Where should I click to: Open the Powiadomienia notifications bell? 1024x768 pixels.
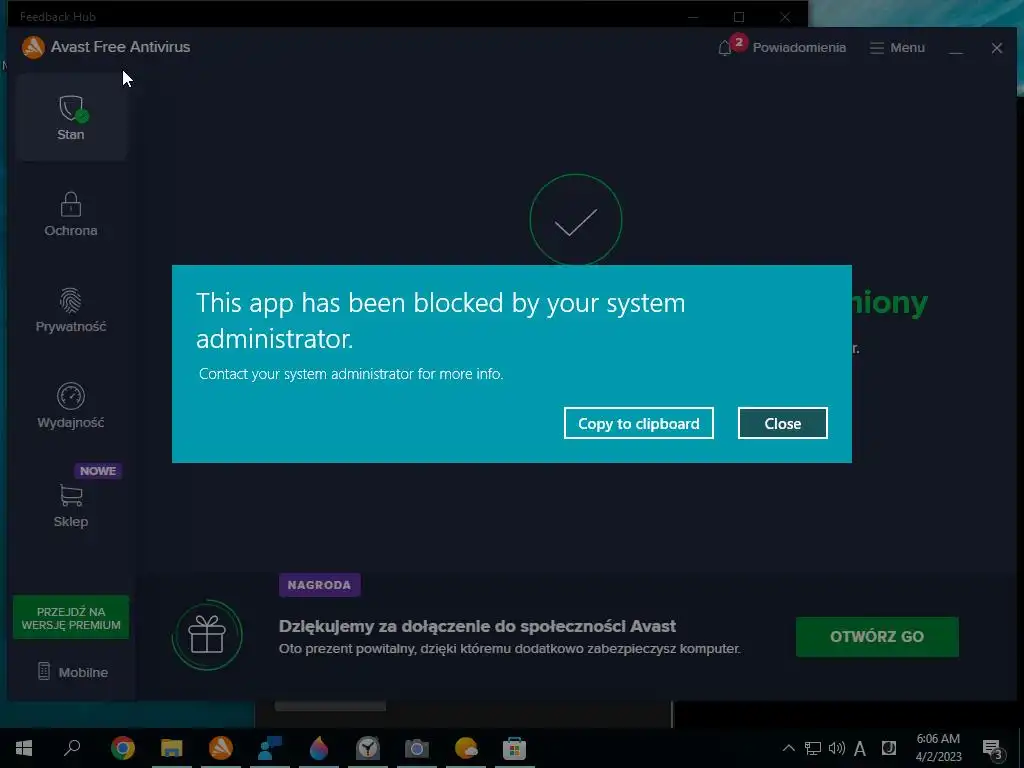[781, 48]
